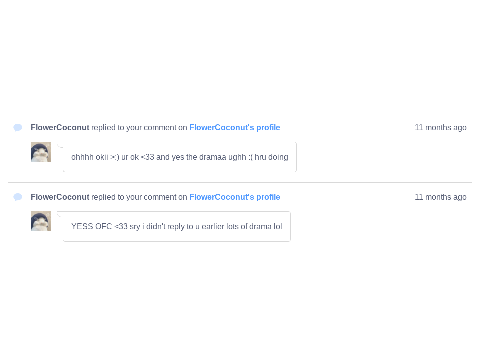Open the 'FlowerCoconut's profile' link in the second notification

coord(235,197)
